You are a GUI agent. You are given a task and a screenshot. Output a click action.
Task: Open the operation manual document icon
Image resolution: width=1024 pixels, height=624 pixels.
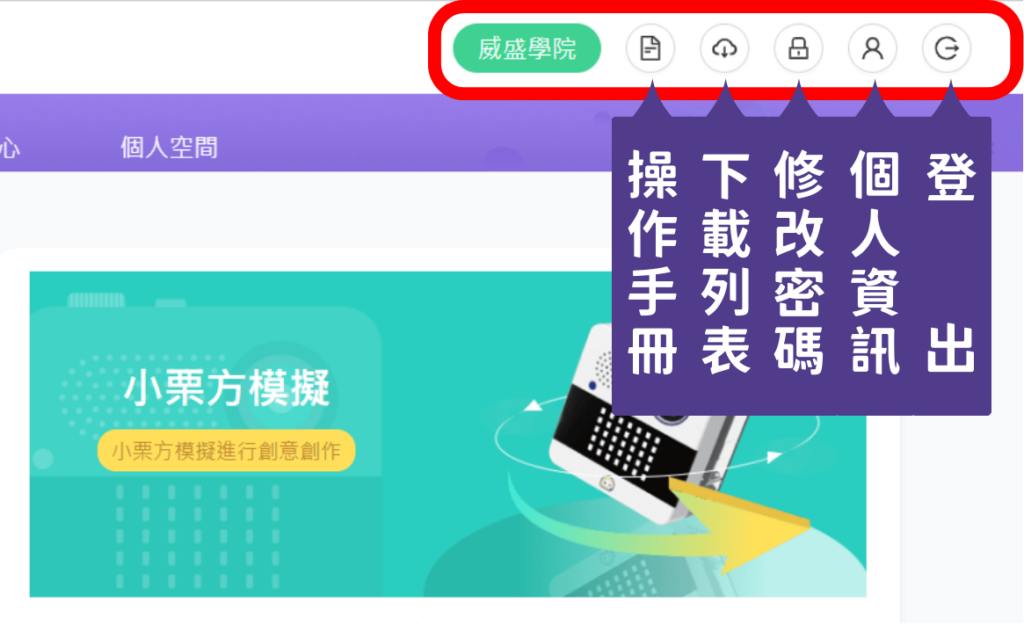click(x=650, y=48)
